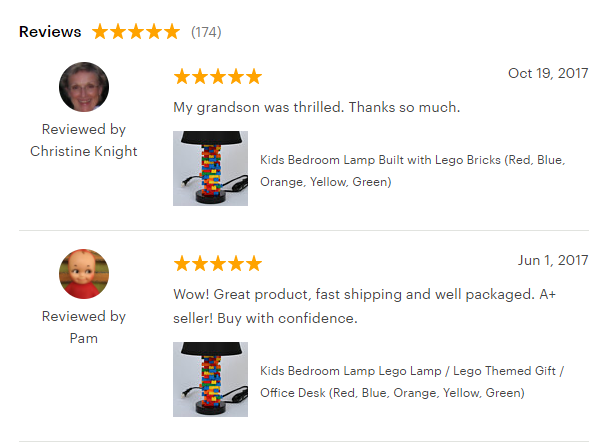Open lamp thumbnail in Pam's review
Viewport: 612px width, 446px height.
[x=210, y=380]
